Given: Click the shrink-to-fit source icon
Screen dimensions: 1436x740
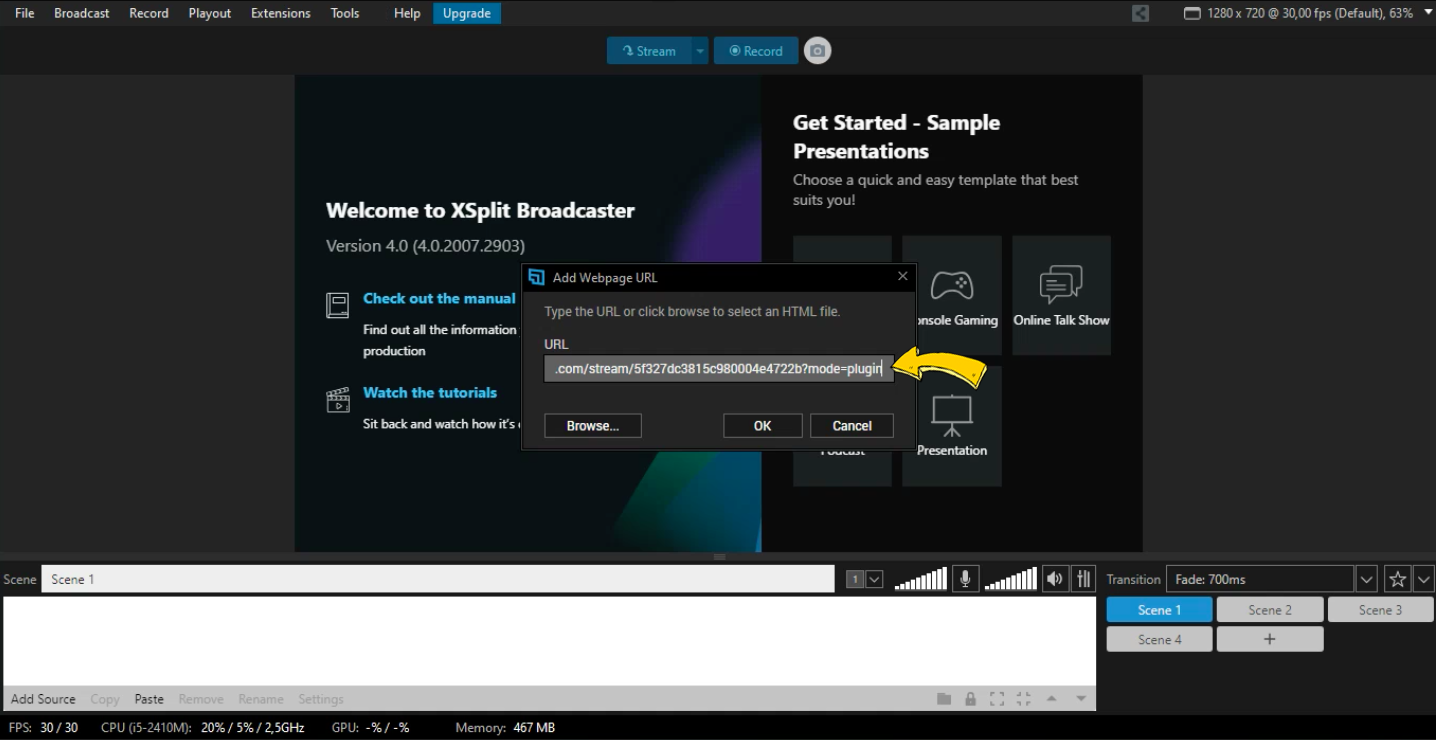Looking at the screenshot, I should pyautogui.click(x=1023, y=699).
